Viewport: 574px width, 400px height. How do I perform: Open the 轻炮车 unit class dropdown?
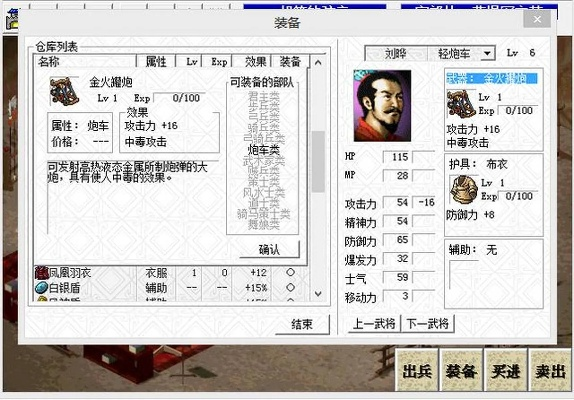487,54
